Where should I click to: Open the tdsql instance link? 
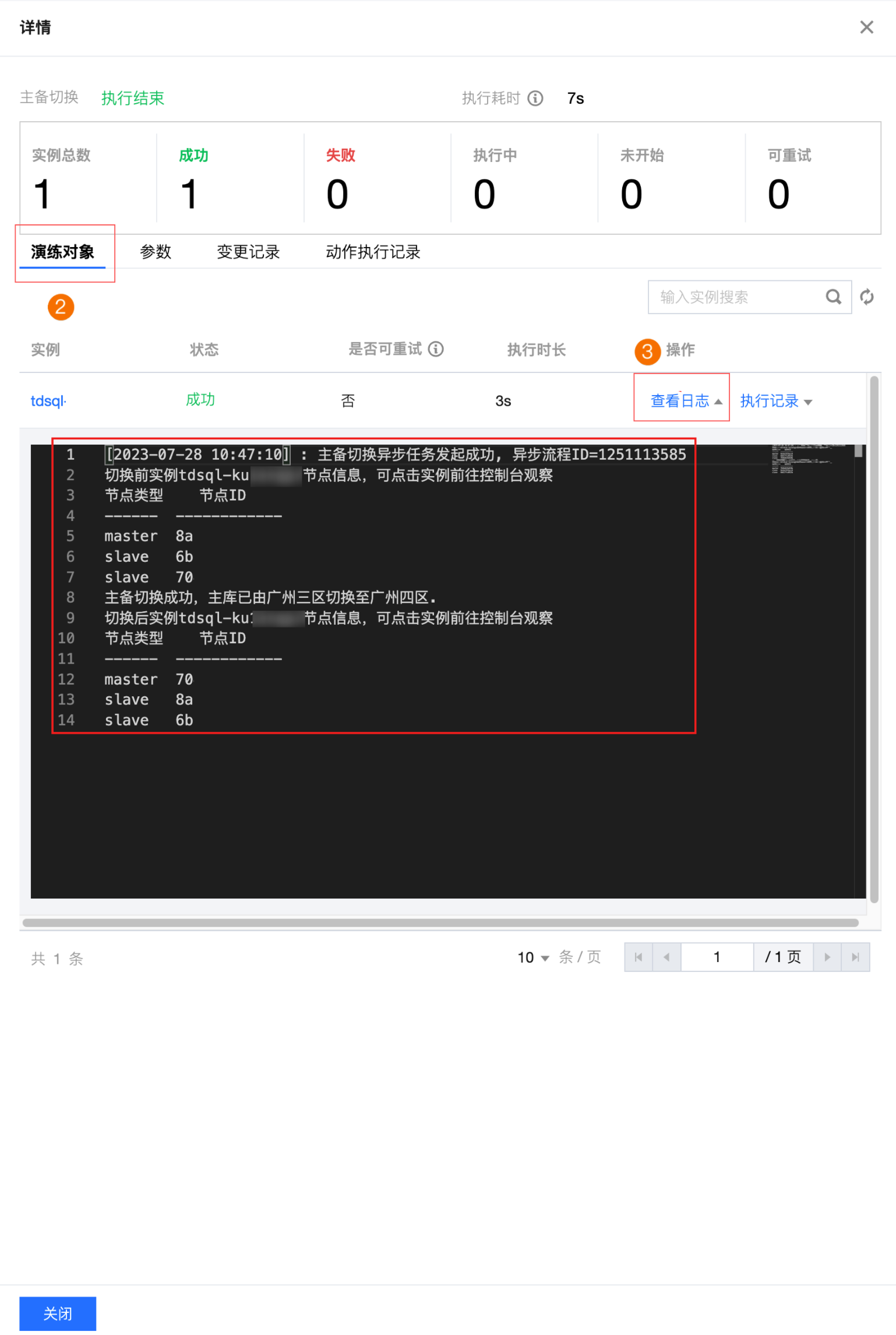point(48,401)
